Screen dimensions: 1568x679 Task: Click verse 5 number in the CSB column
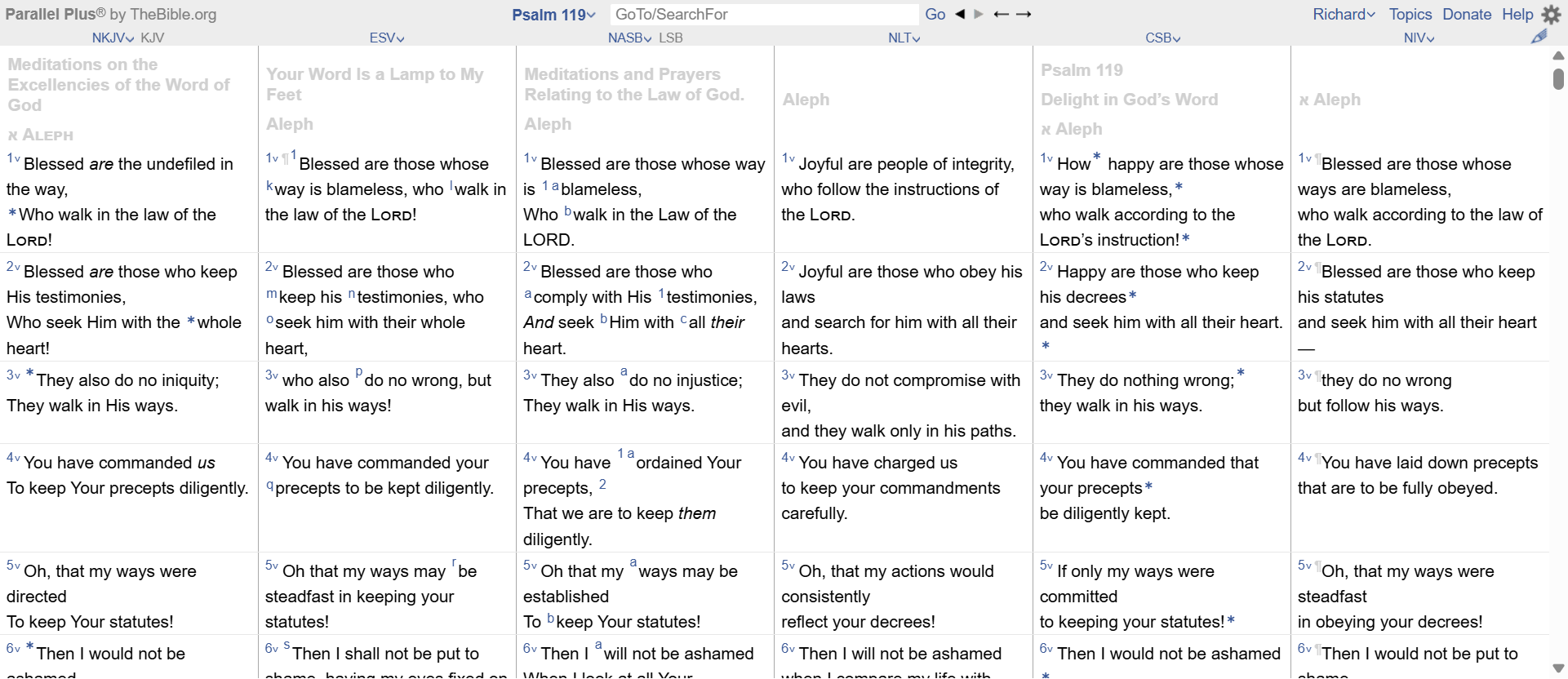1046,566
